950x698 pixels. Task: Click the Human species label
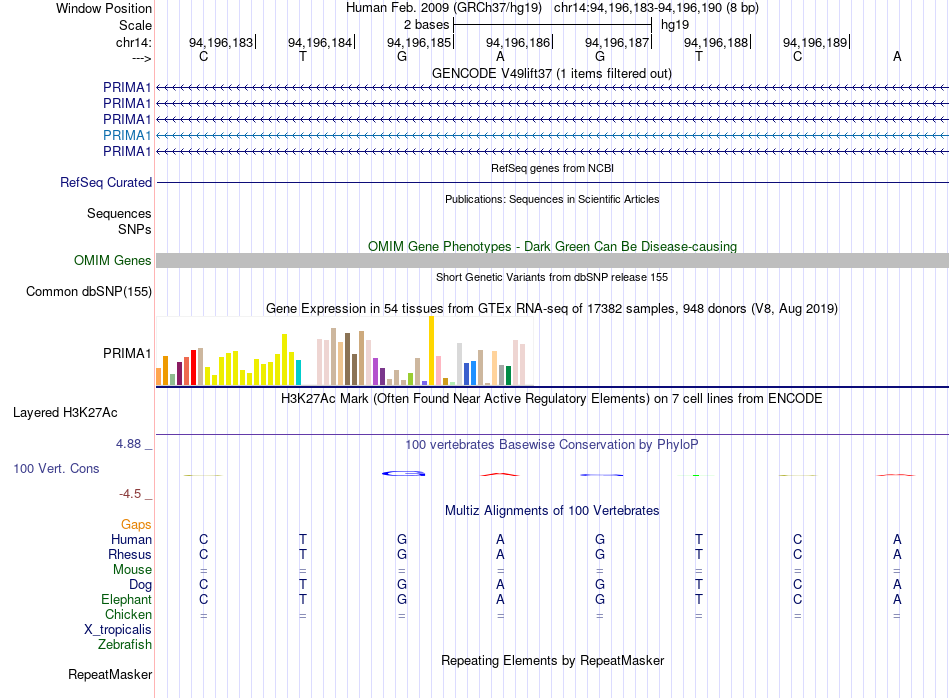coord(131,539)
